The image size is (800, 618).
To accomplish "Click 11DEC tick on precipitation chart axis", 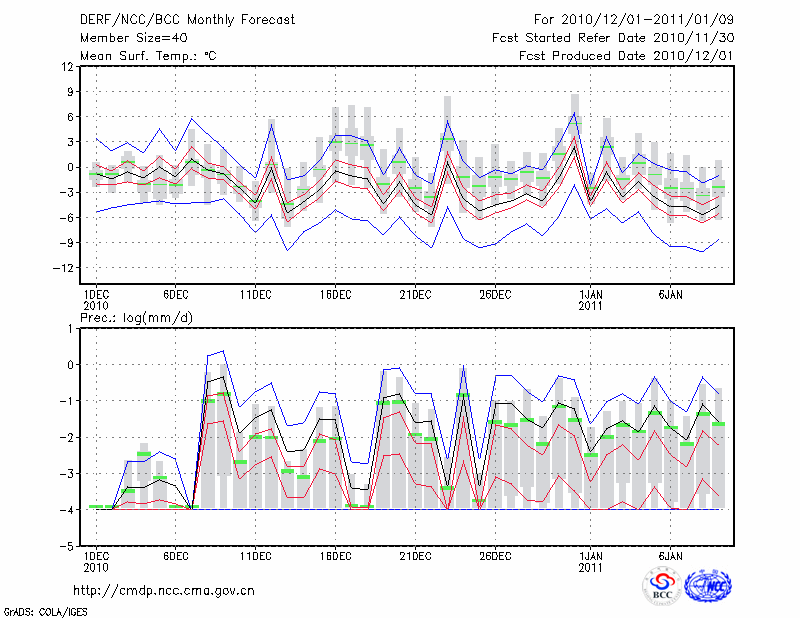I will click(x=255, y=554).
